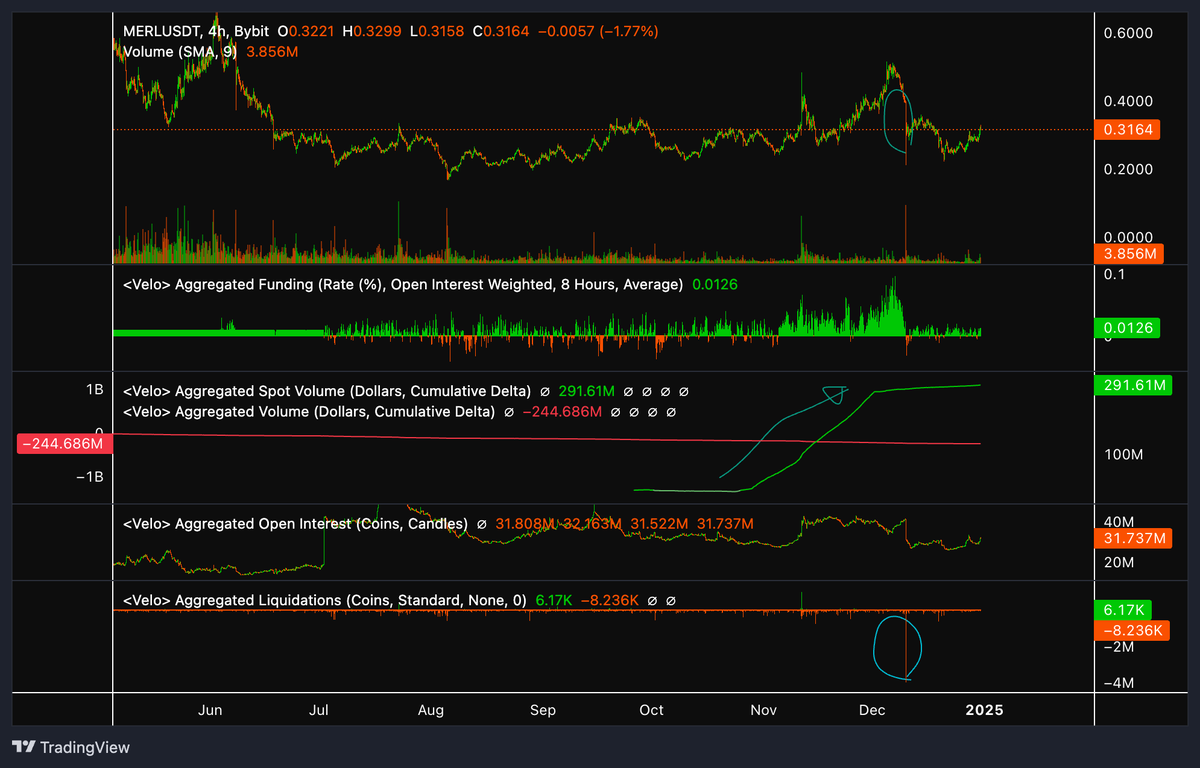Select the Aggregated Open Interest legend label

[x=295, y=523]
